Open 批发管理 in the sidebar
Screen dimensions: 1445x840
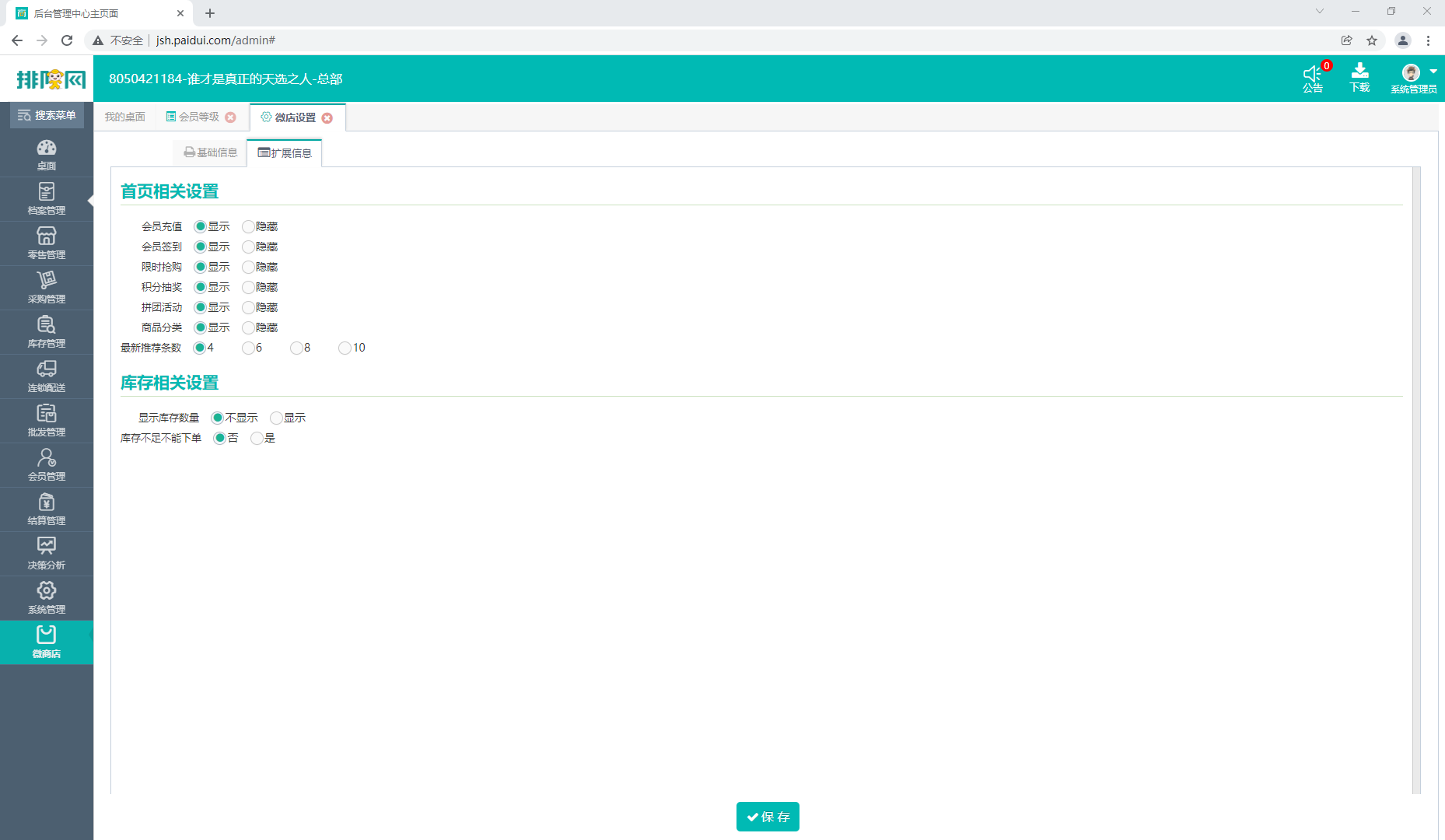tap(47, 421)
